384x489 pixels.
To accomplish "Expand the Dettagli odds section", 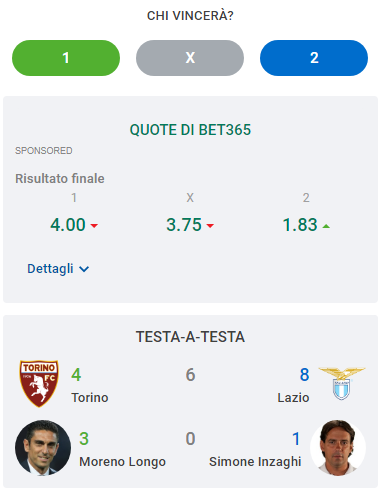I will click(58, 269).
